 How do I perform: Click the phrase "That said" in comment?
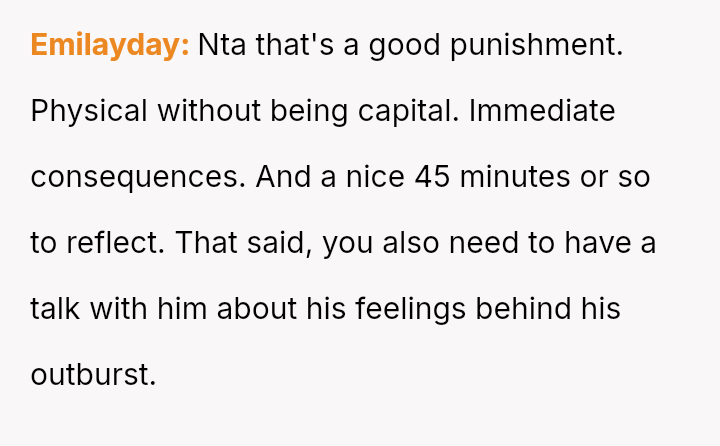[x=236, y=243]
